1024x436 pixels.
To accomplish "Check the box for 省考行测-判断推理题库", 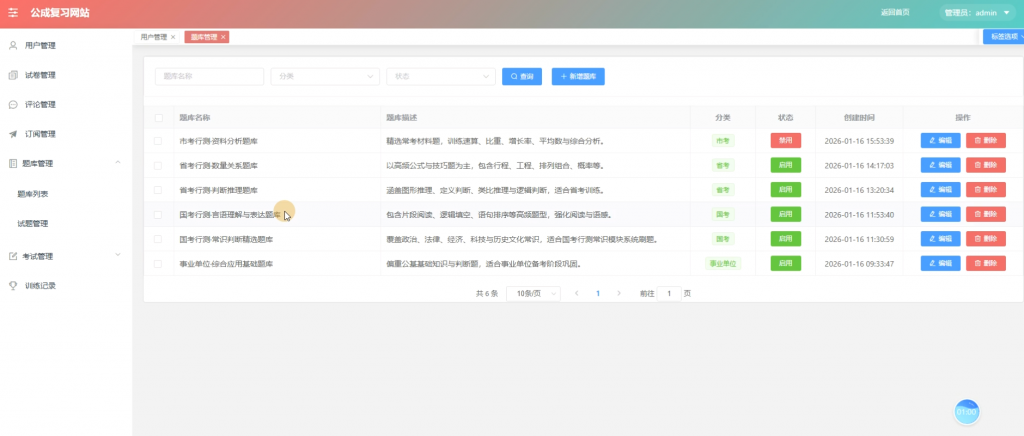I will click(158, 190).
